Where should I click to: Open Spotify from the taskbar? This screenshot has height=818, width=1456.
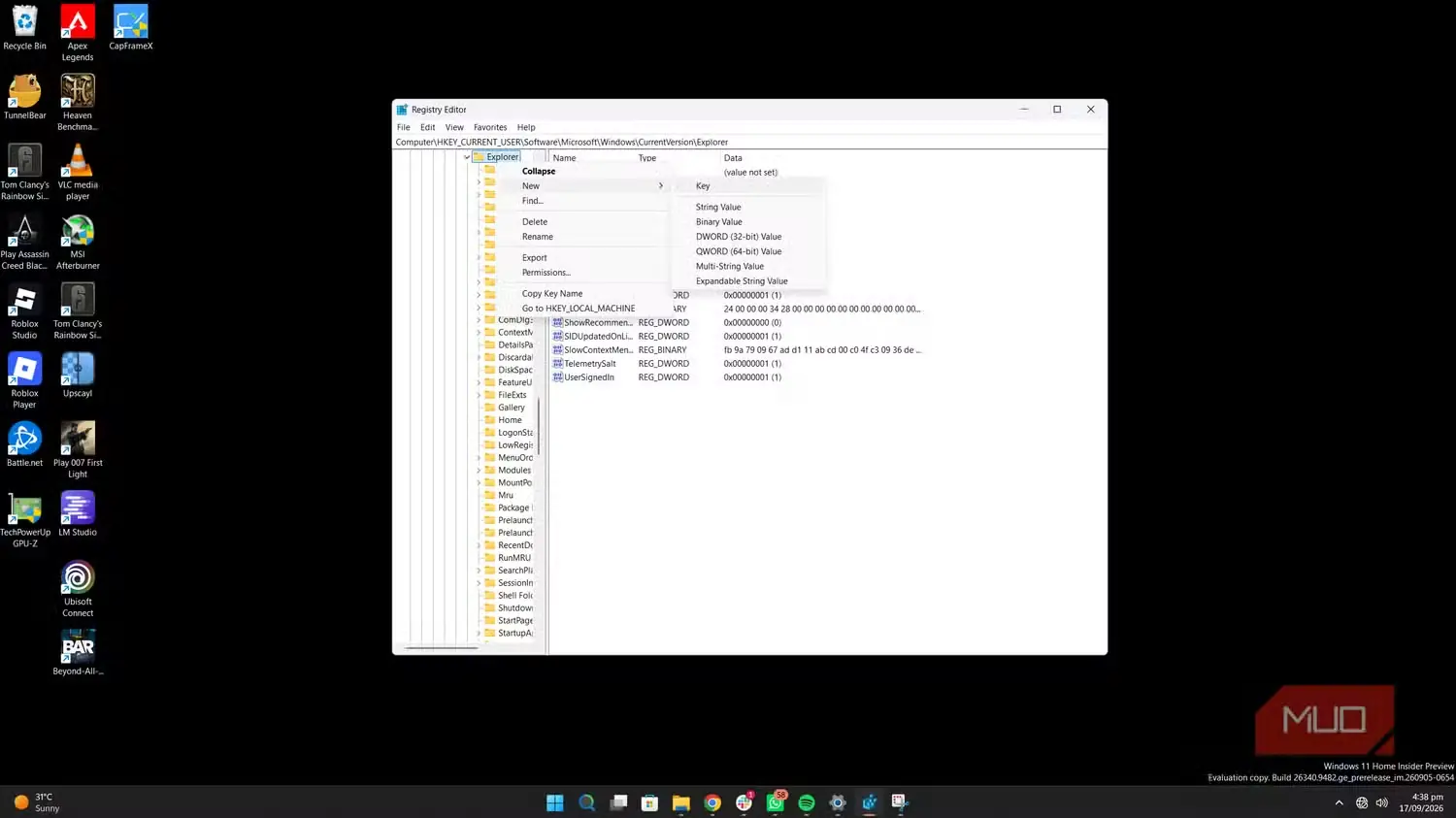807,802
